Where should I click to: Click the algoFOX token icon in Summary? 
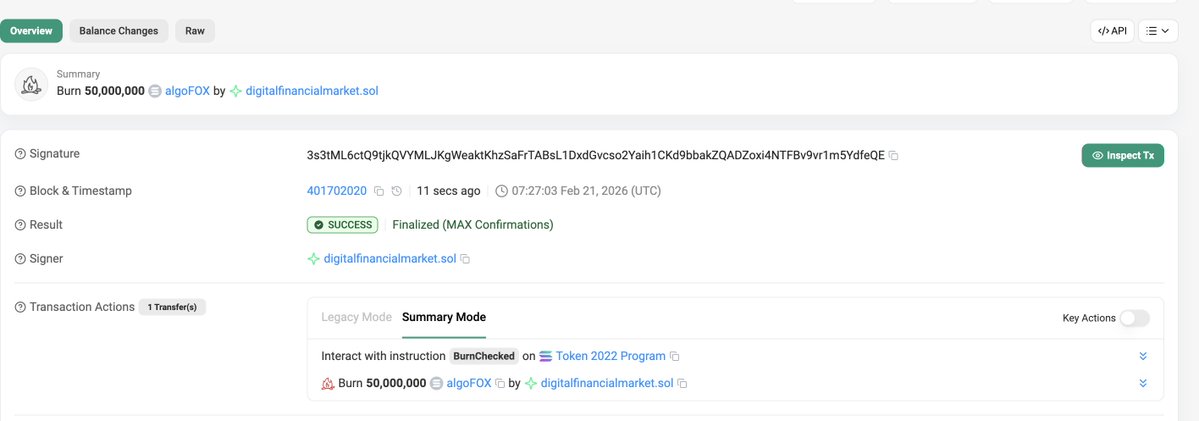point(155,91)
